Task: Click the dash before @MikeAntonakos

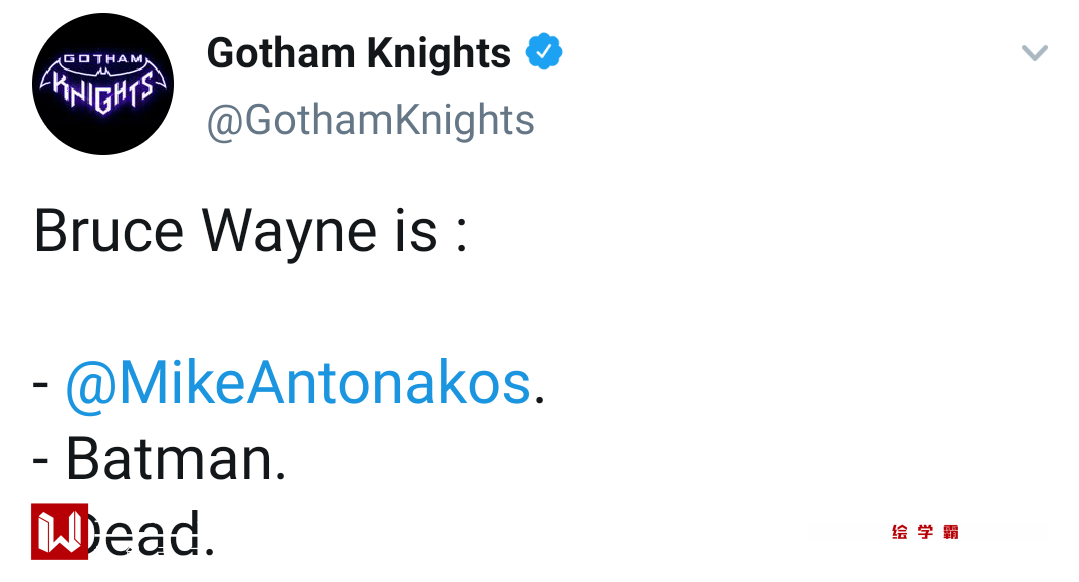Action: (41, 385)
